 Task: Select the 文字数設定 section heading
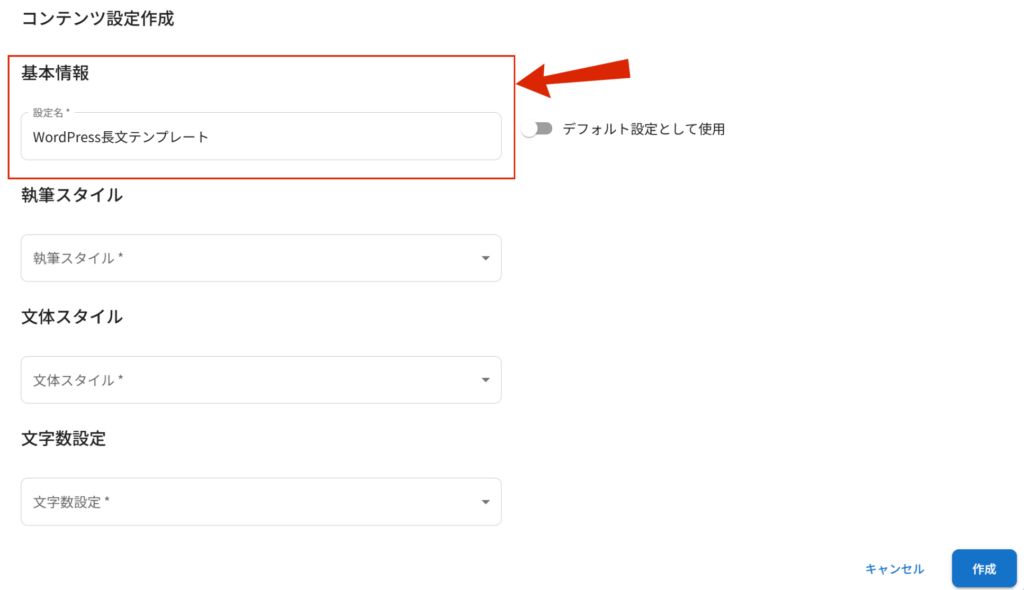tap(63, 438)
